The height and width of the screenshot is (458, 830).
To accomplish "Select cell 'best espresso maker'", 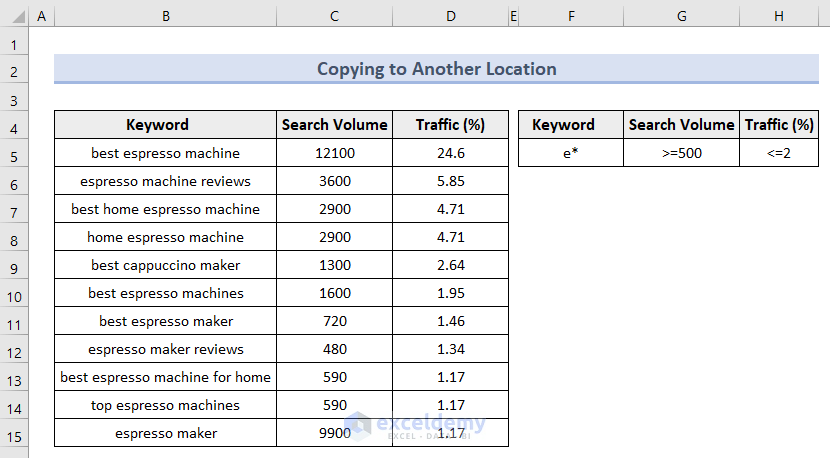I will click(x=165, y=321).
